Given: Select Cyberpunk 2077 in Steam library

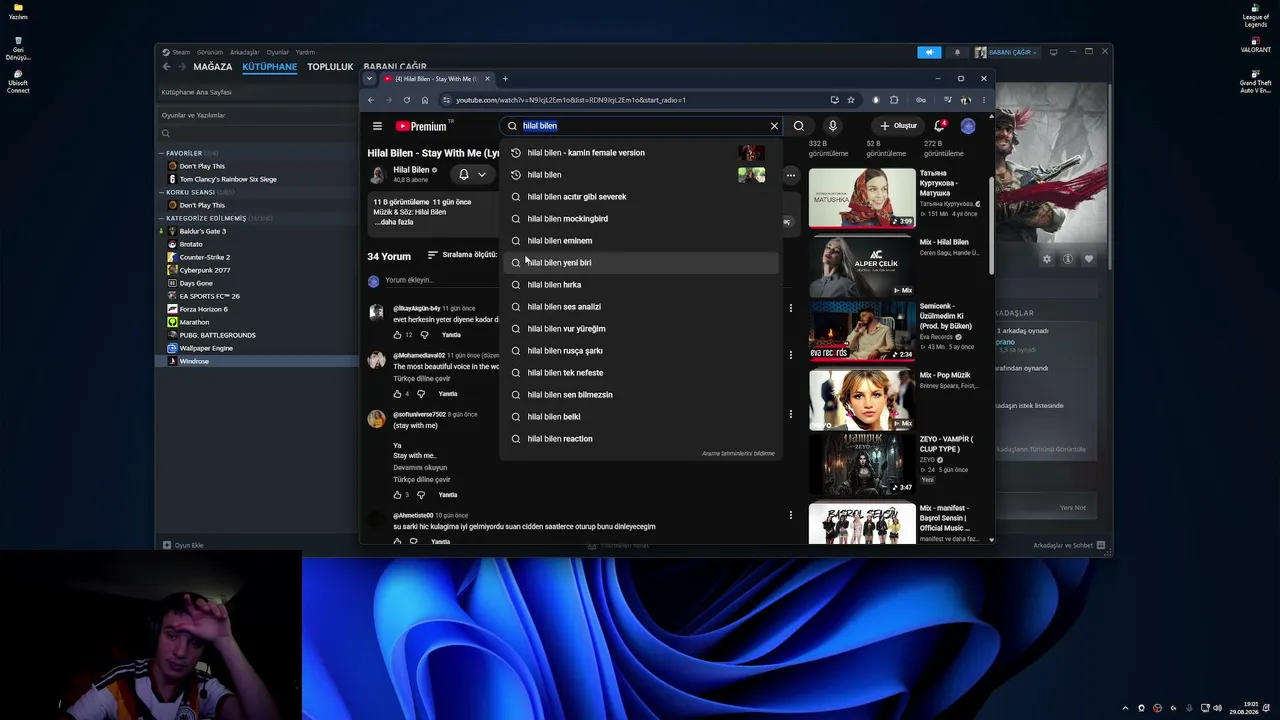Looking at the screenshot, I should (205, 270).
